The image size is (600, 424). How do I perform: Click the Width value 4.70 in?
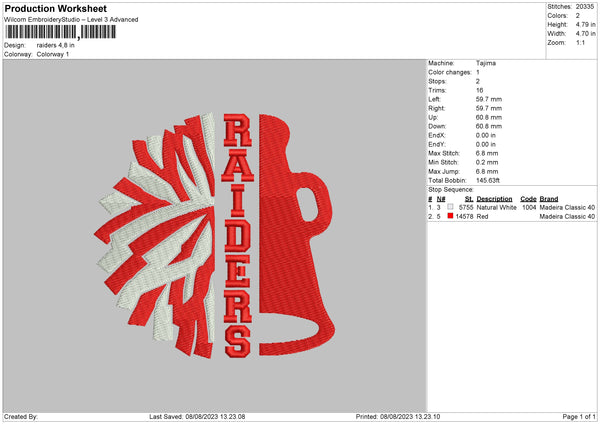585,34
